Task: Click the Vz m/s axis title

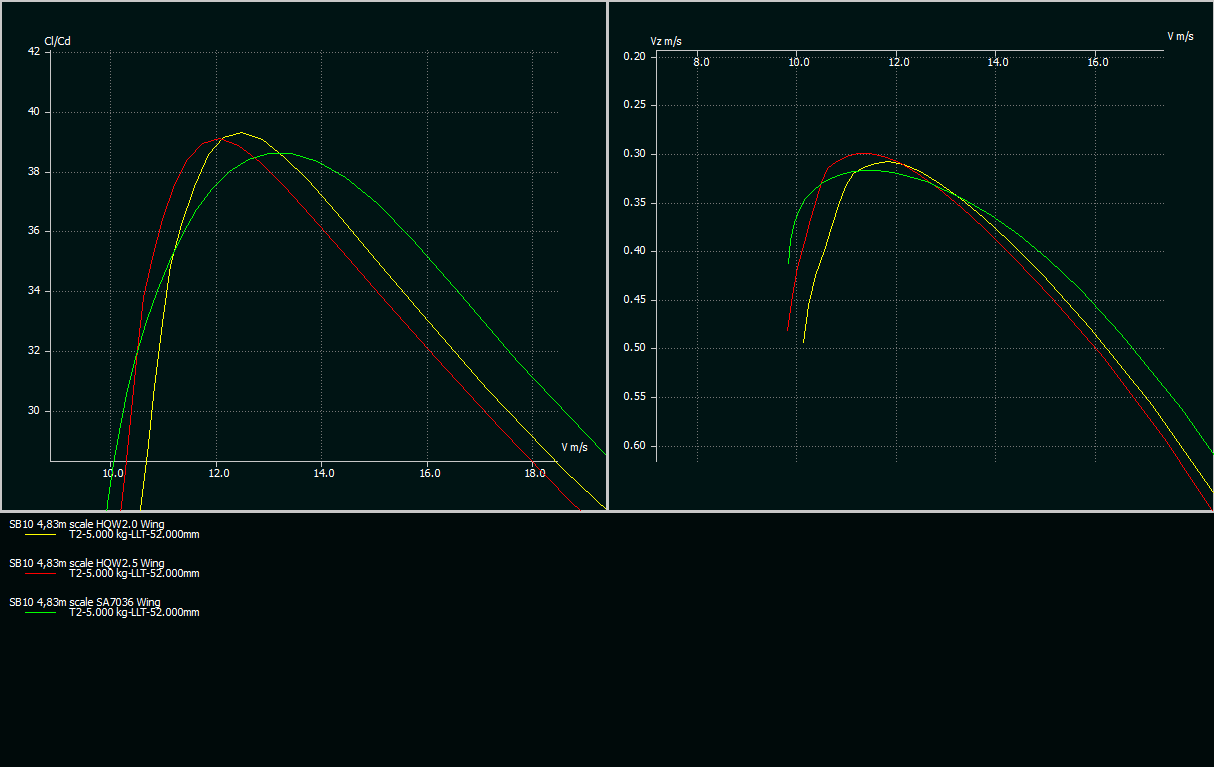Action: pos(666,41)
